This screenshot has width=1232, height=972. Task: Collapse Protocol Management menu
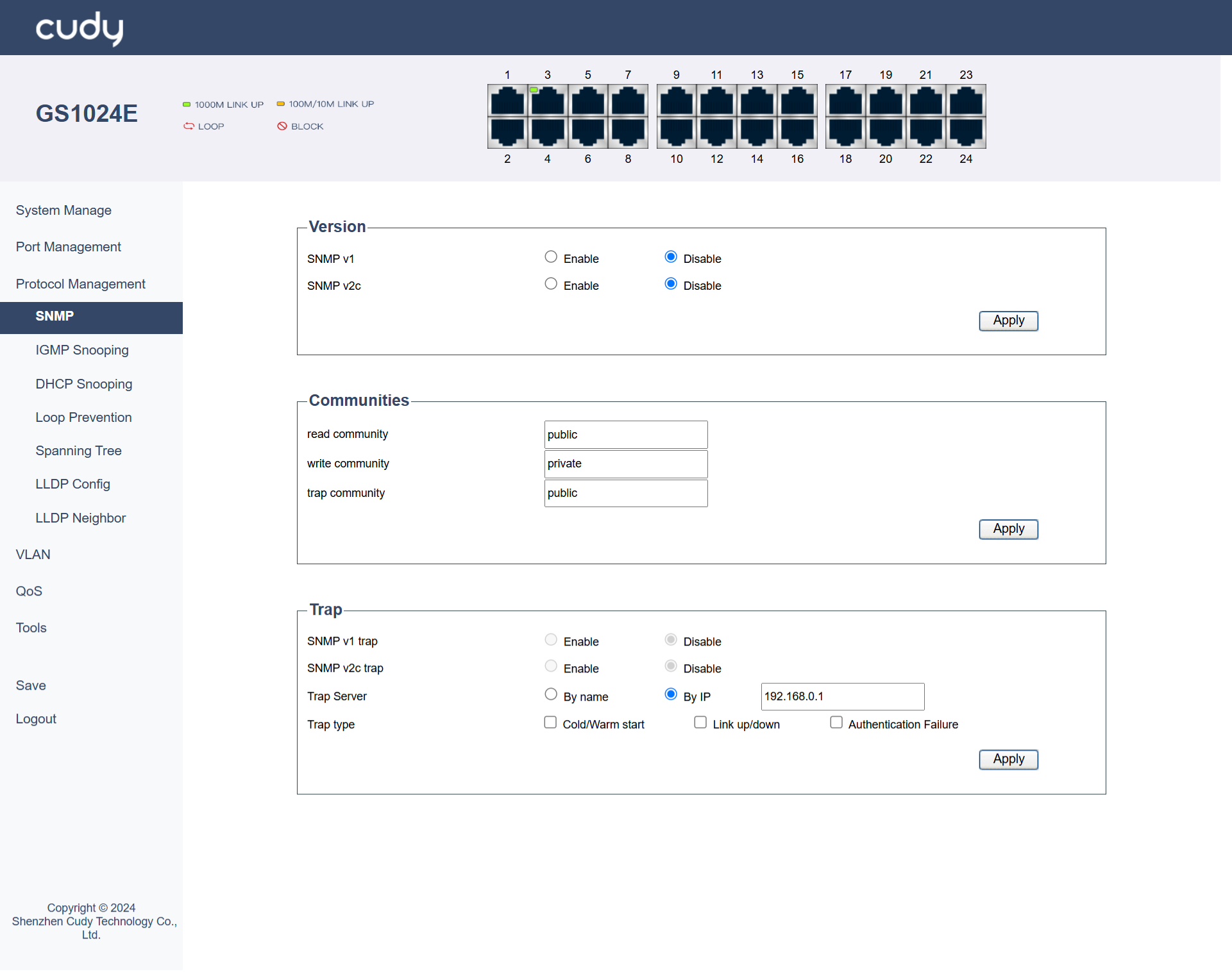pos(80,284)
